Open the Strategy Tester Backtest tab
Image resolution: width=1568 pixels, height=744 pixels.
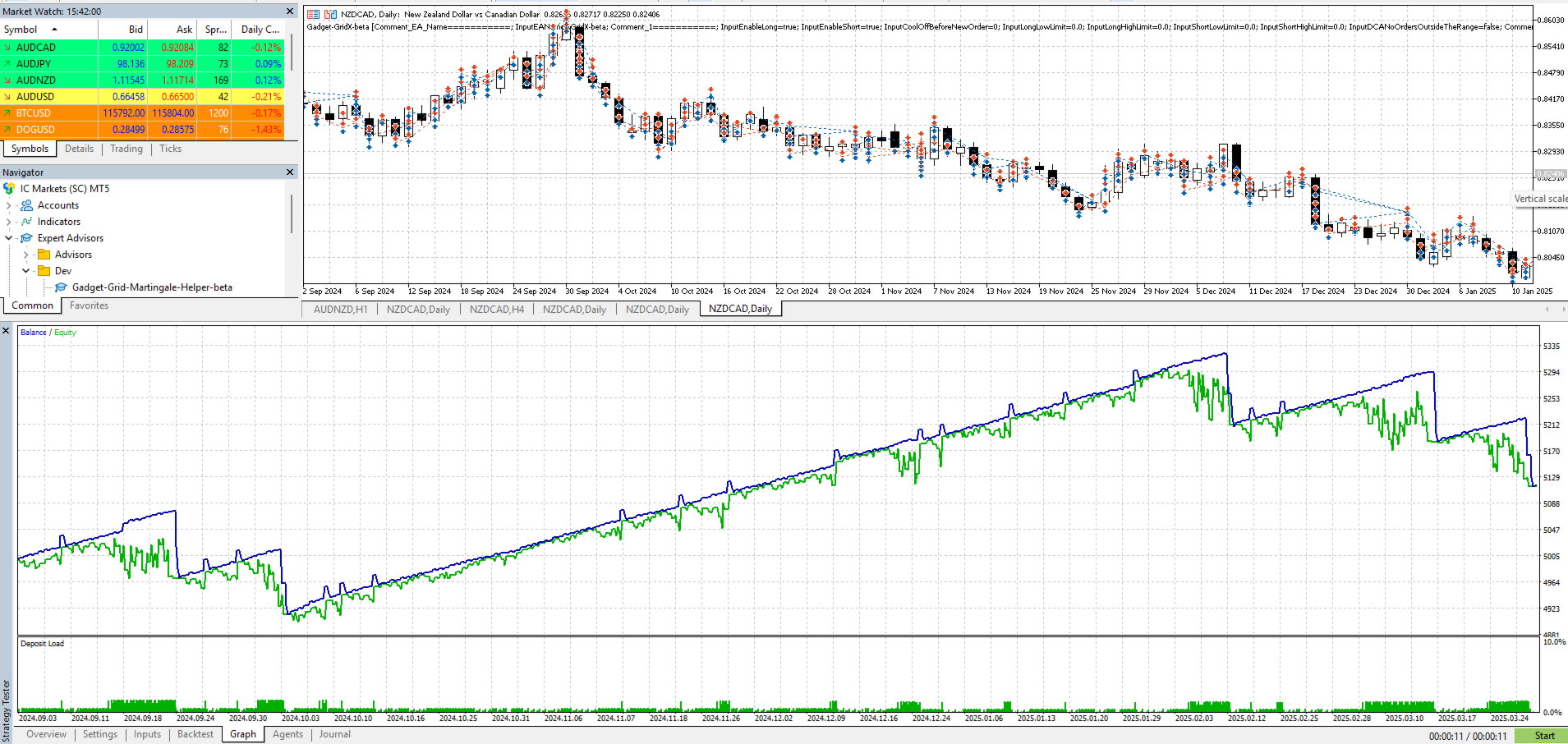pyautogui.click(x=195, y=735)
